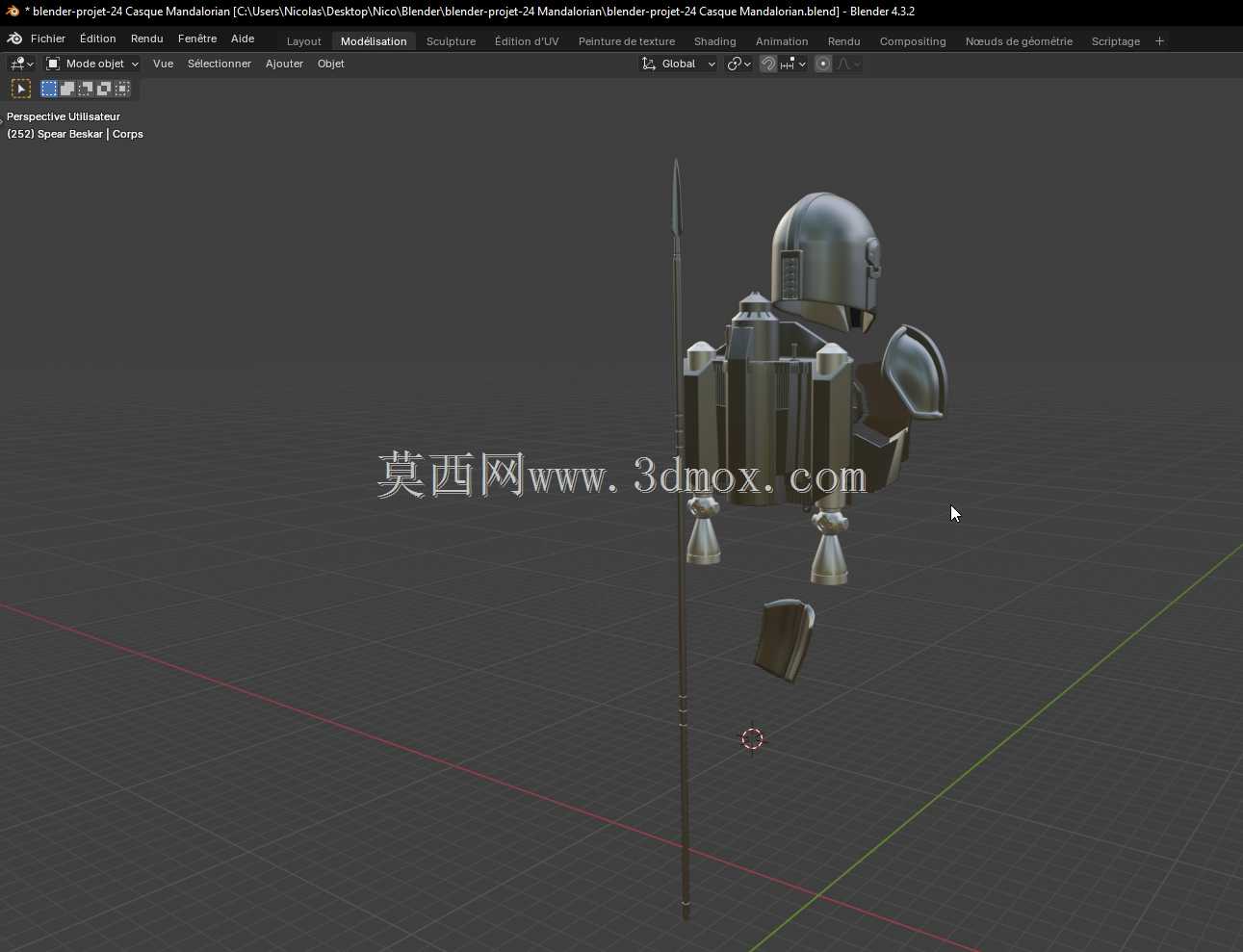Choose the subtract selection mode icon
Image resolution: width=1243 pixels, height=952 pixels.
coord(86,89)
